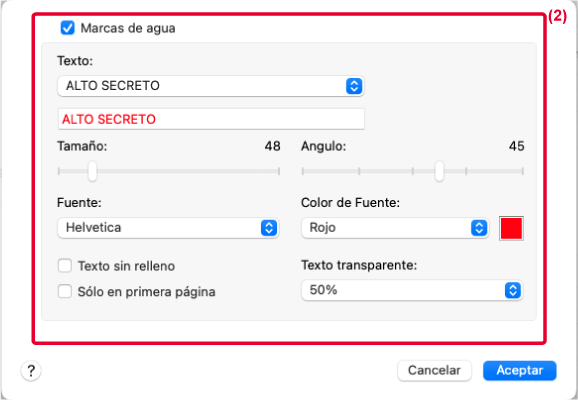The height and width of the screenshot is (400, 578).
Task: Click the Cancelar button
Action: [x=434, y=370]
